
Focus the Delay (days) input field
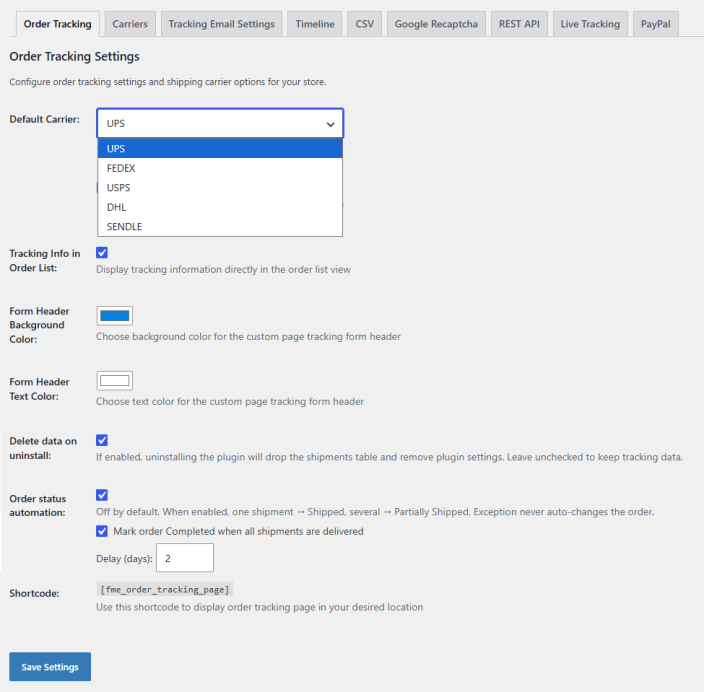coord(185,558)
